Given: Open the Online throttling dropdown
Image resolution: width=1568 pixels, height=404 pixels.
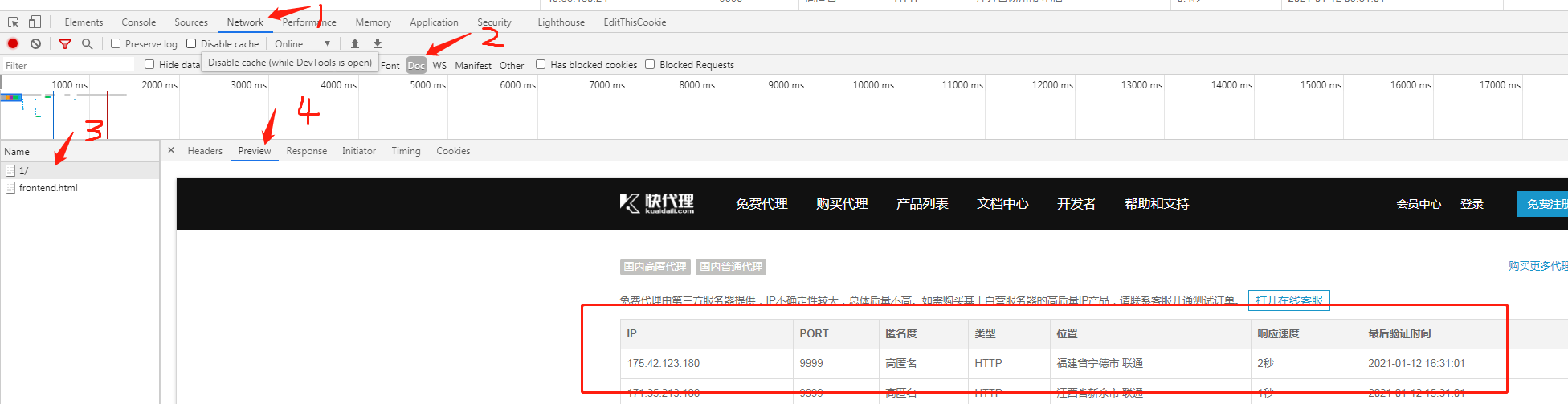Looking at the screenshot, I should 302,43.
